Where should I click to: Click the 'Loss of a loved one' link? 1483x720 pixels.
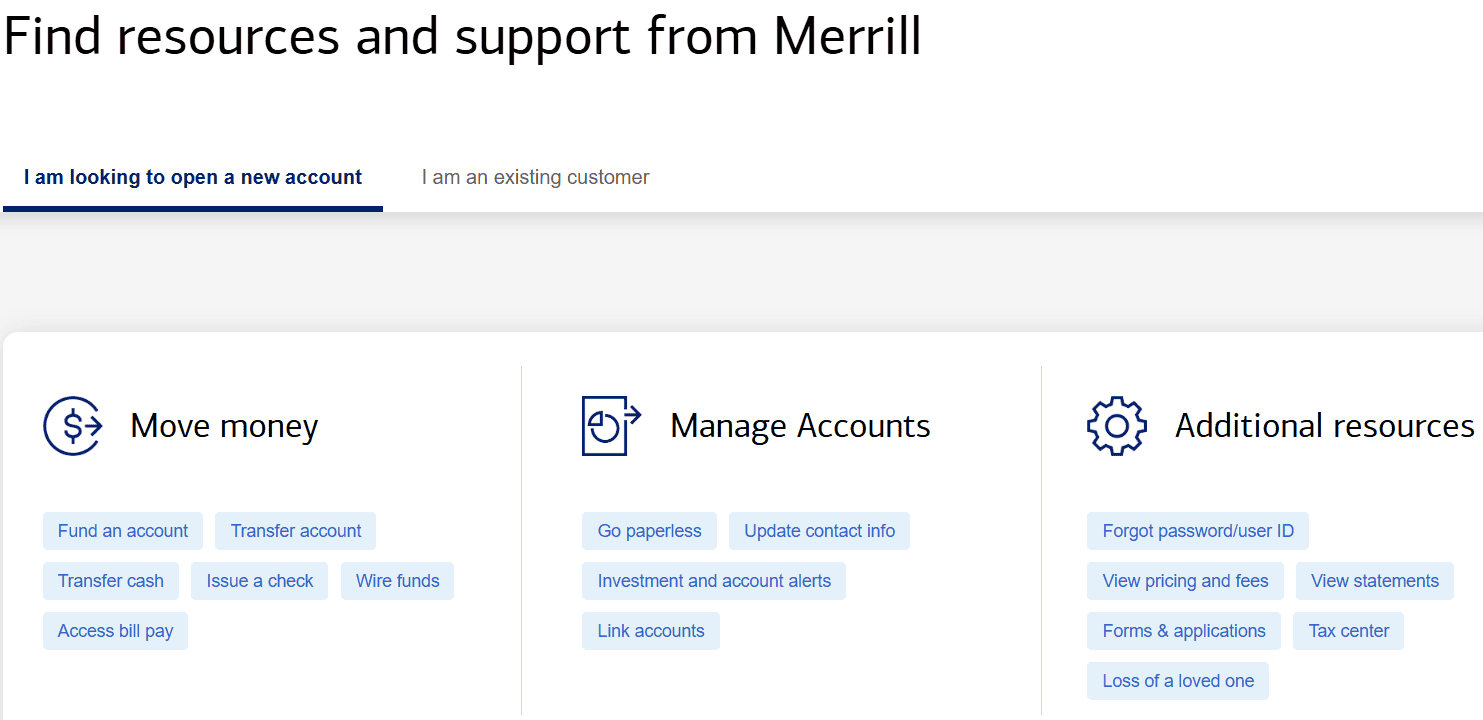coord(1177,681)
